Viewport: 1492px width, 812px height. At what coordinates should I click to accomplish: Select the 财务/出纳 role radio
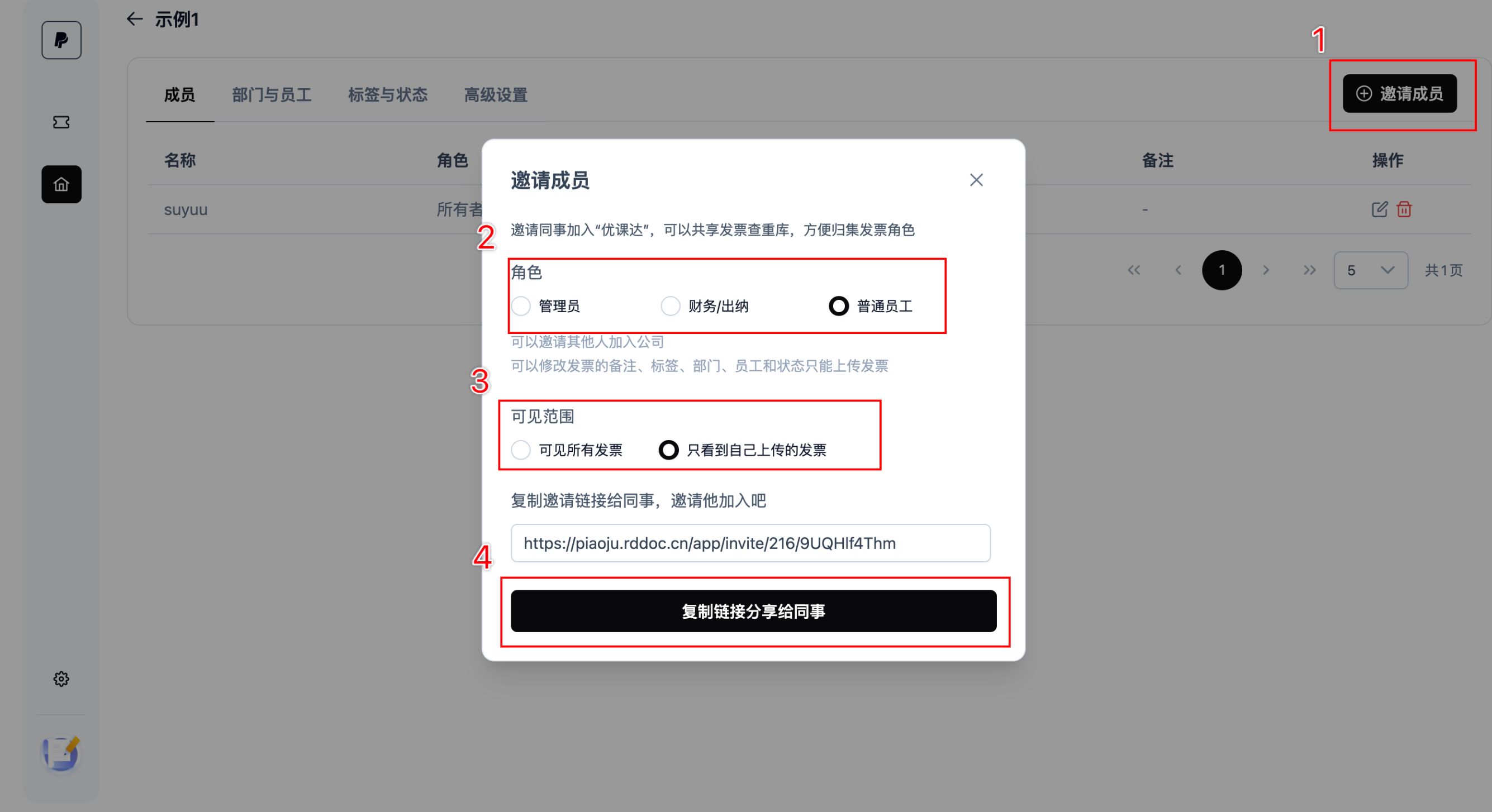[671, 306]
